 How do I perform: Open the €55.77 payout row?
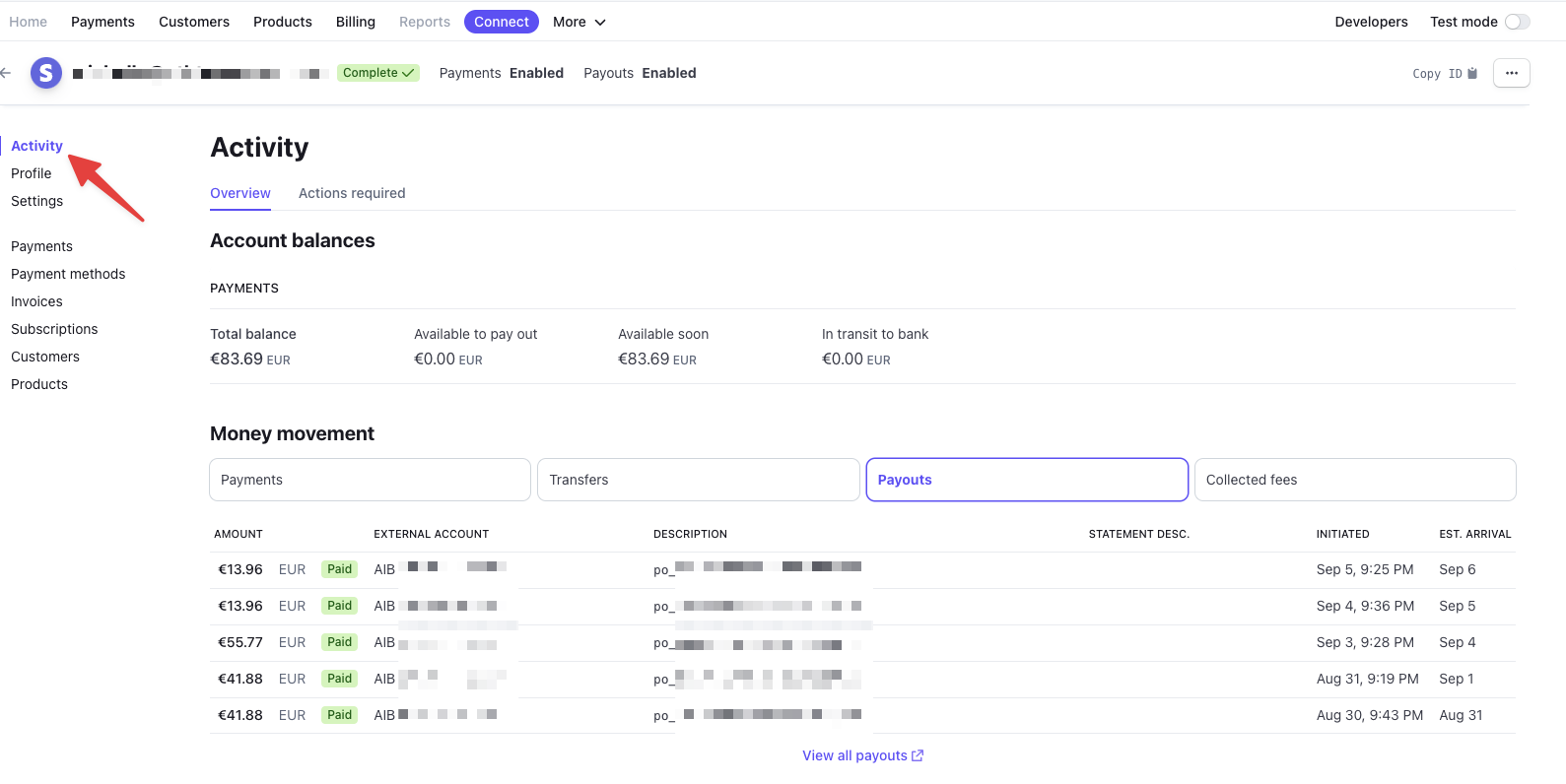pos(240,642)
